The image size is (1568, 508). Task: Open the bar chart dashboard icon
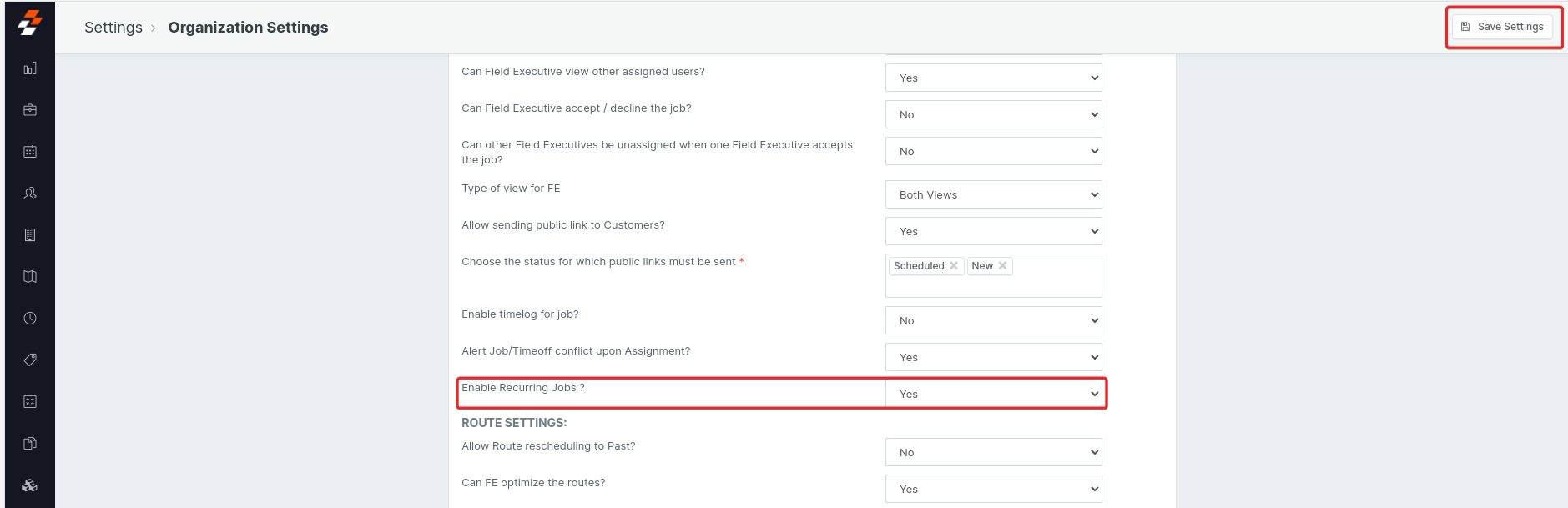30,68
